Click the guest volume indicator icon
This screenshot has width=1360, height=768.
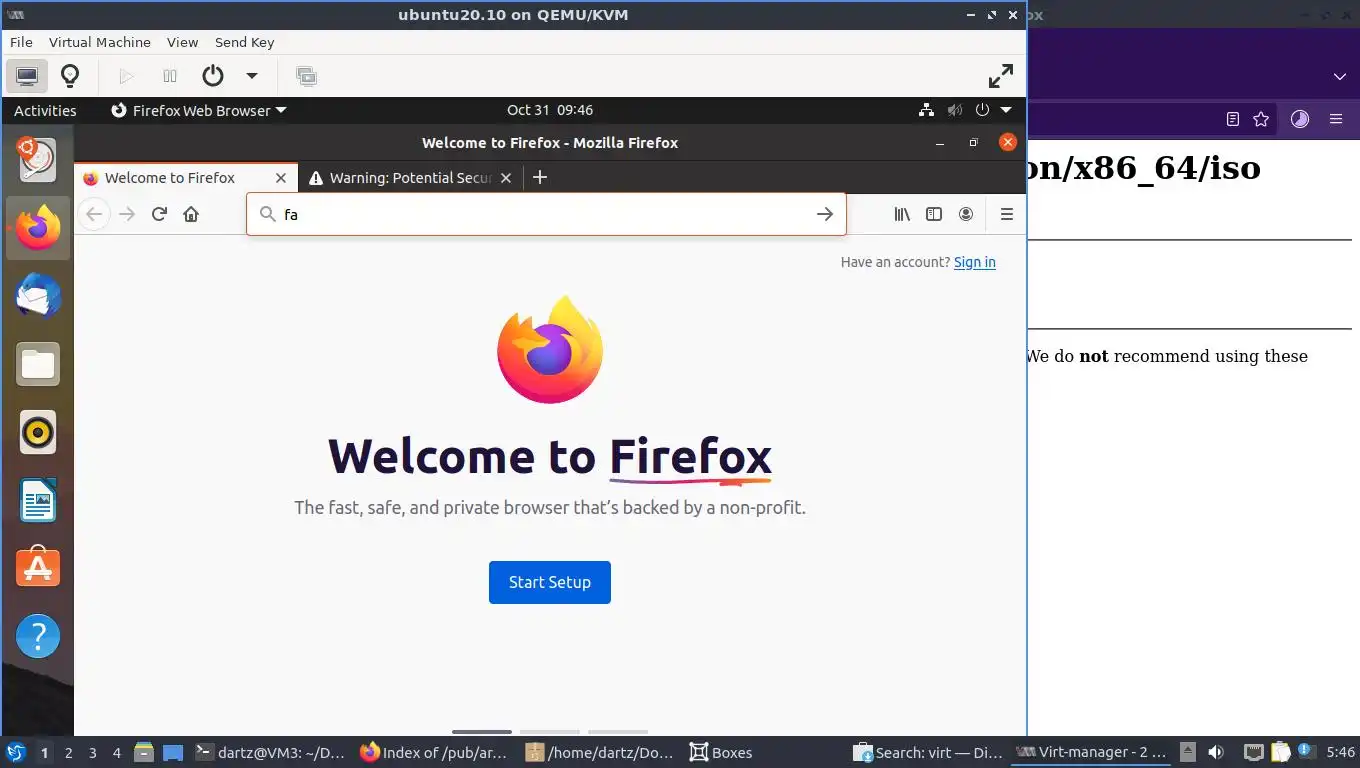click(x=955, y=110)
